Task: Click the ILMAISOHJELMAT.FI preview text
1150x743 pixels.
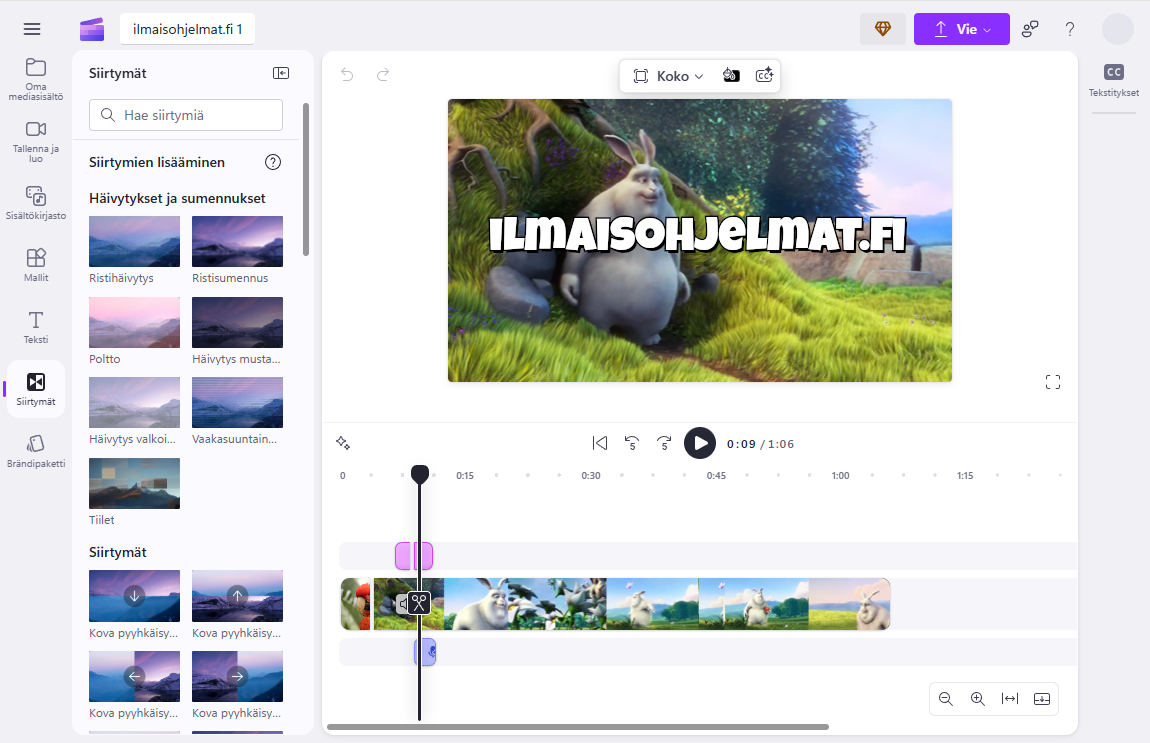Action: (x=697, y=235)
